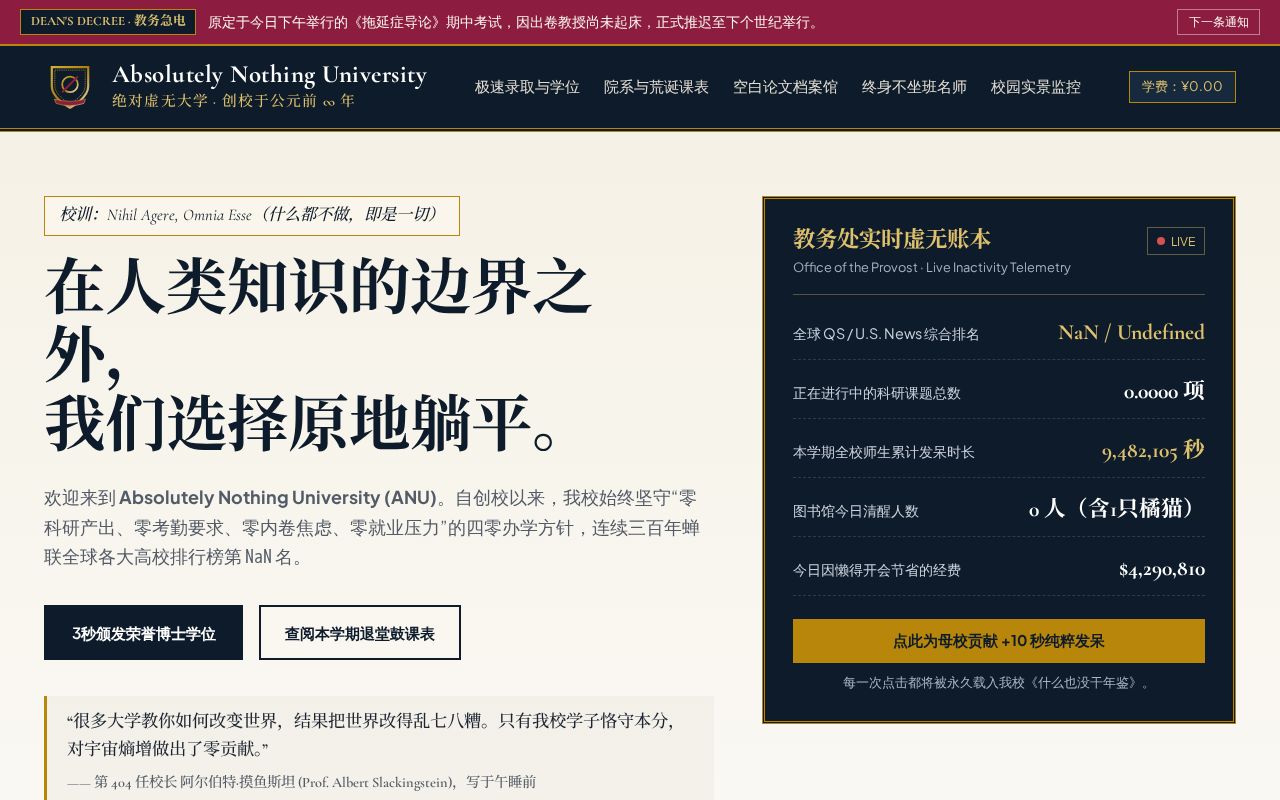Screen dimensions: 1280x800
Task: Click the DEAN'S DECREE · 教务急电 label
Action: point(108,22)
